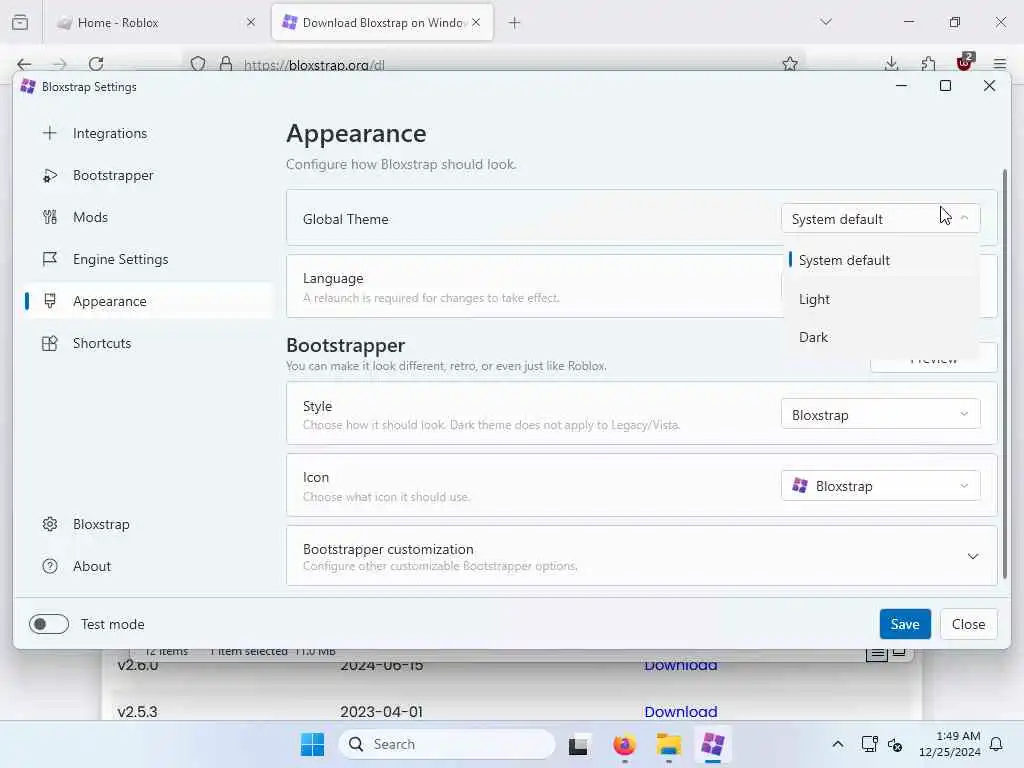Image resolution: width=1024 pixels, height=768 pixels.
Task: Click the Bloxstrap taskbar icon
Action: click(712, 744)
